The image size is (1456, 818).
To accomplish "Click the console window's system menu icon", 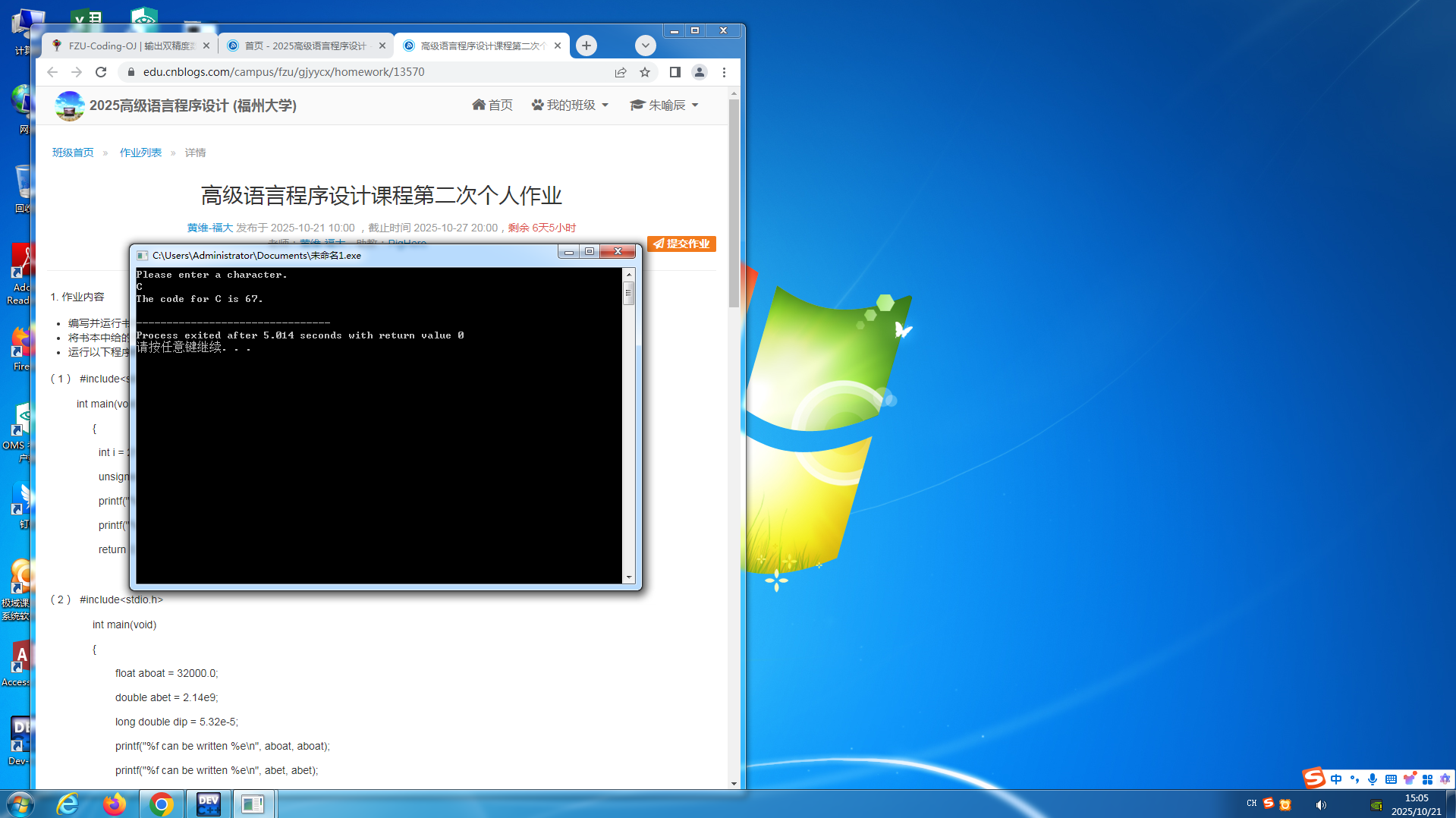I will pyautogui.click(x=142, y=256).
